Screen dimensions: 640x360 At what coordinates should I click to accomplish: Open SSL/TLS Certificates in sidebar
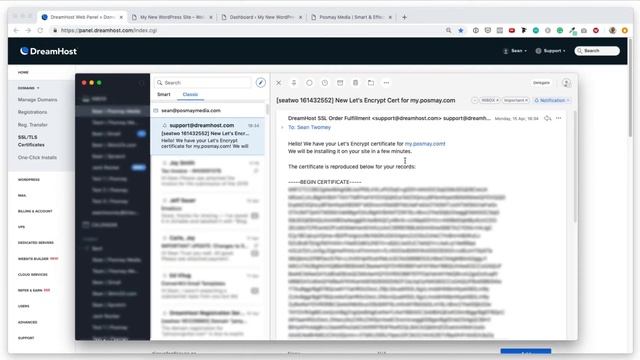31,141
